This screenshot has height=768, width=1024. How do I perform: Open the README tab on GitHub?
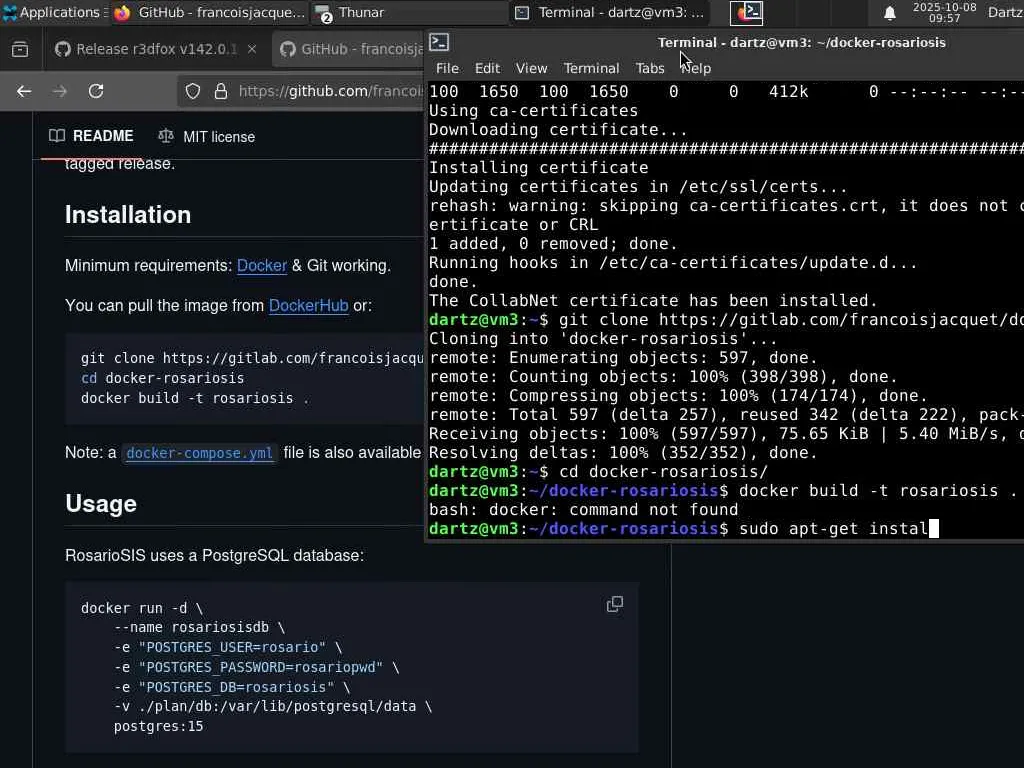[x=91, y=136]
